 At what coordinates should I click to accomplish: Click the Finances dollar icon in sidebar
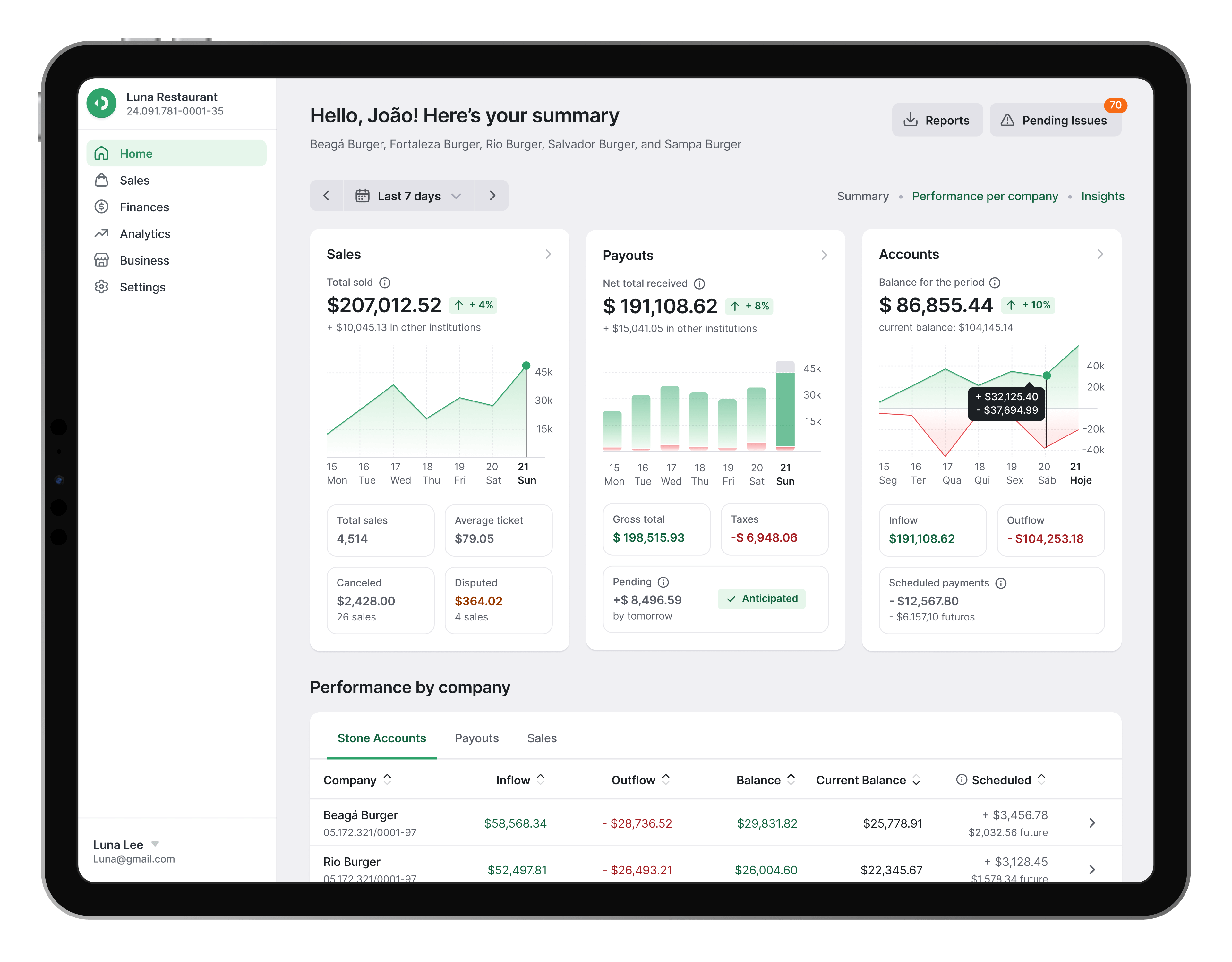click(101, 207)
